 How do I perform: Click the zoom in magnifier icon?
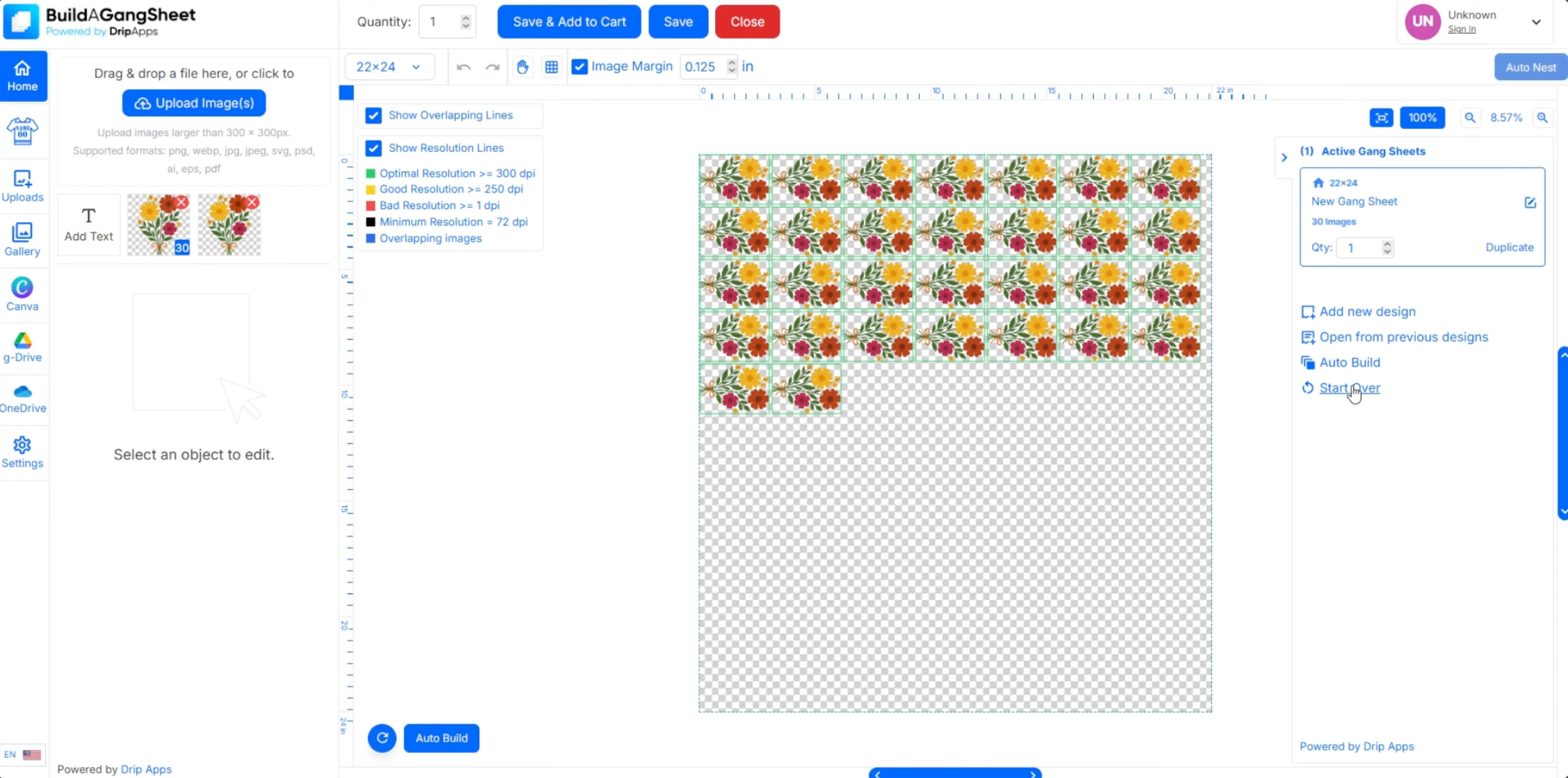point(1542,118)
